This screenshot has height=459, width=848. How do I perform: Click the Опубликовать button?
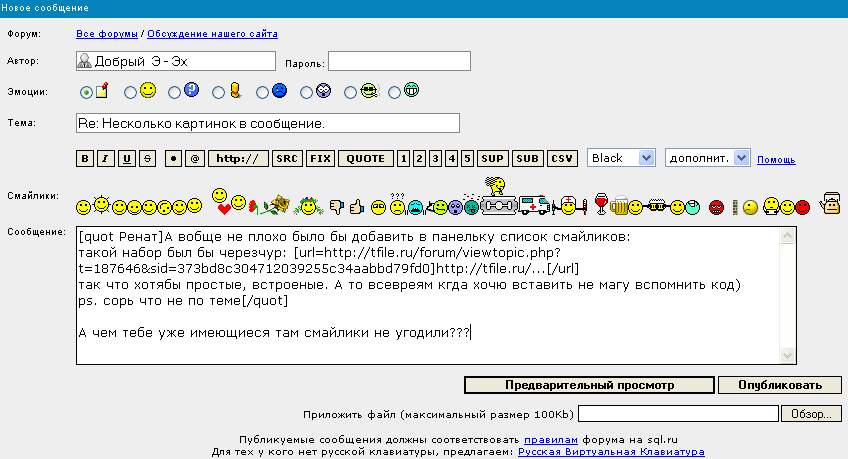772,385
